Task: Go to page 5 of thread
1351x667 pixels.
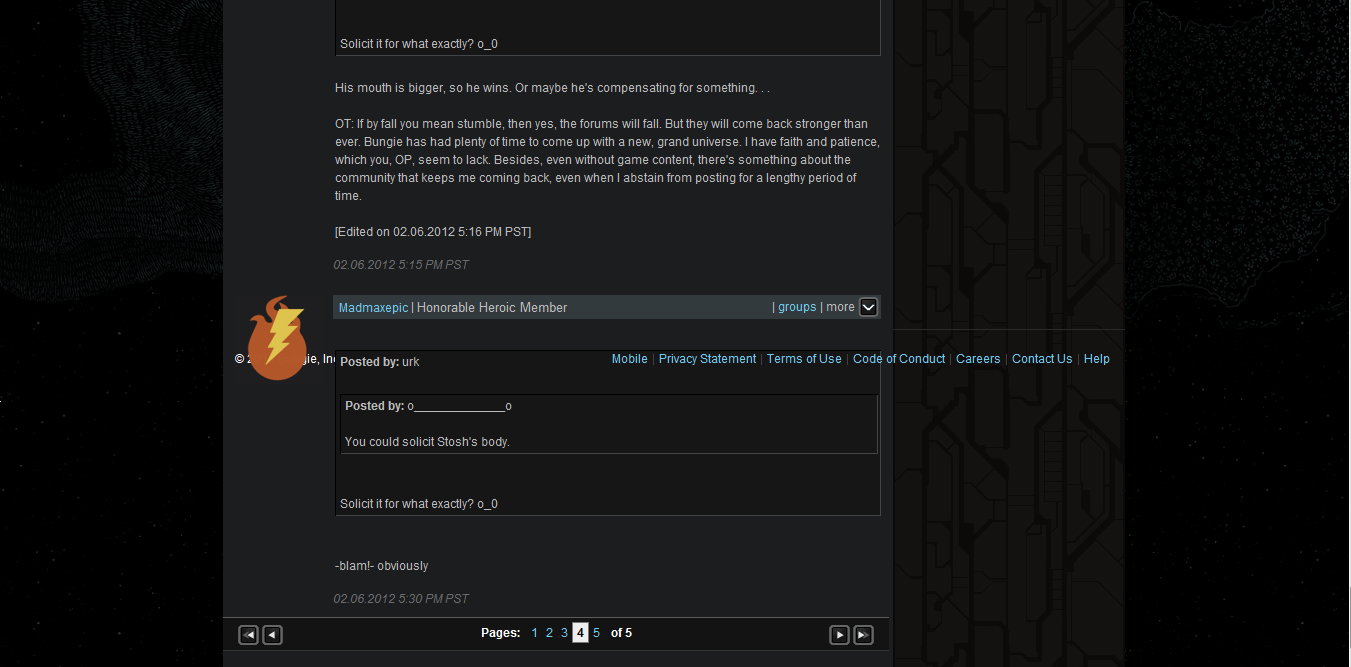Action: tap(596, 633)
